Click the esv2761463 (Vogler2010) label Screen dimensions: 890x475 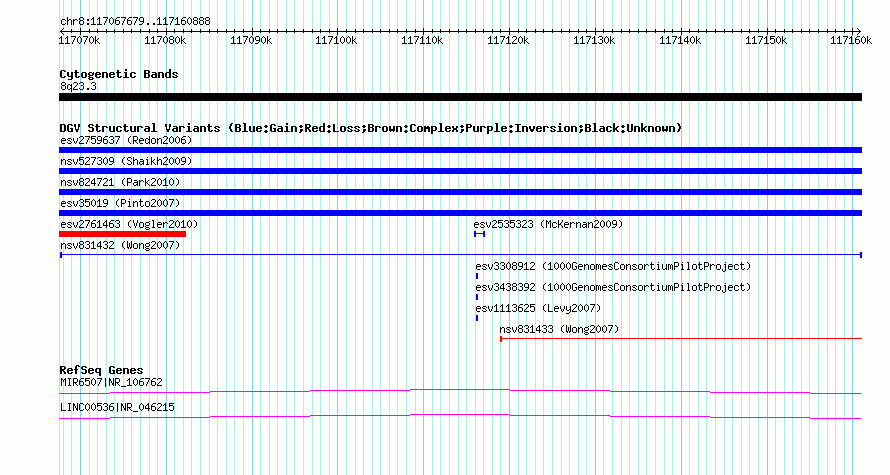click(129, 224)
